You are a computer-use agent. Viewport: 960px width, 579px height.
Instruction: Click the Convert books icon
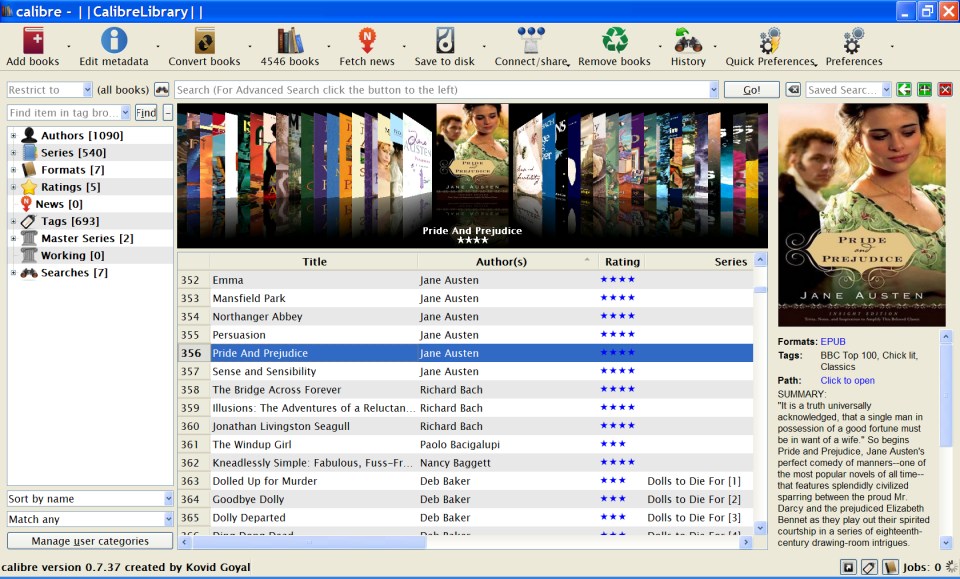click(x=204, y=41)
